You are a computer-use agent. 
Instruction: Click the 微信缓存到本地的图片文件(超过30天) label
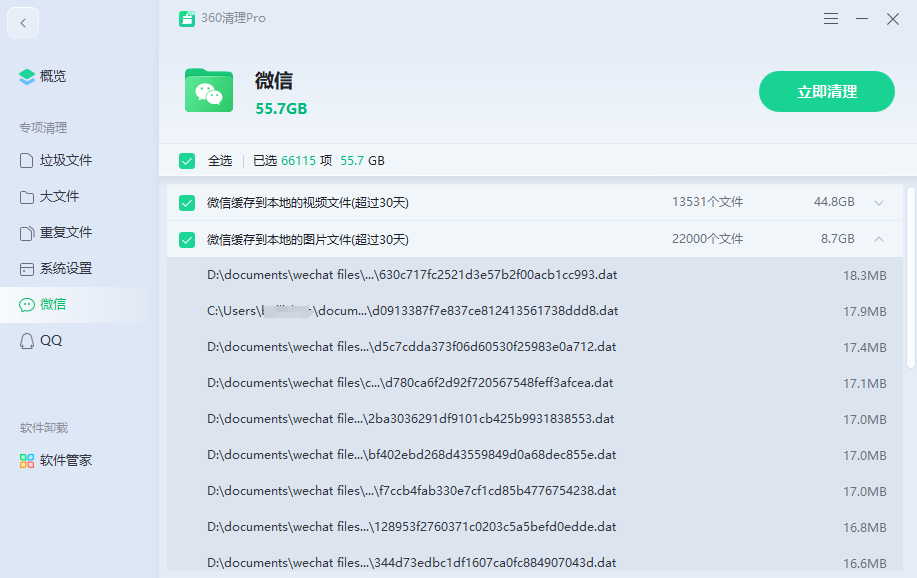click(x=308, y=240)
